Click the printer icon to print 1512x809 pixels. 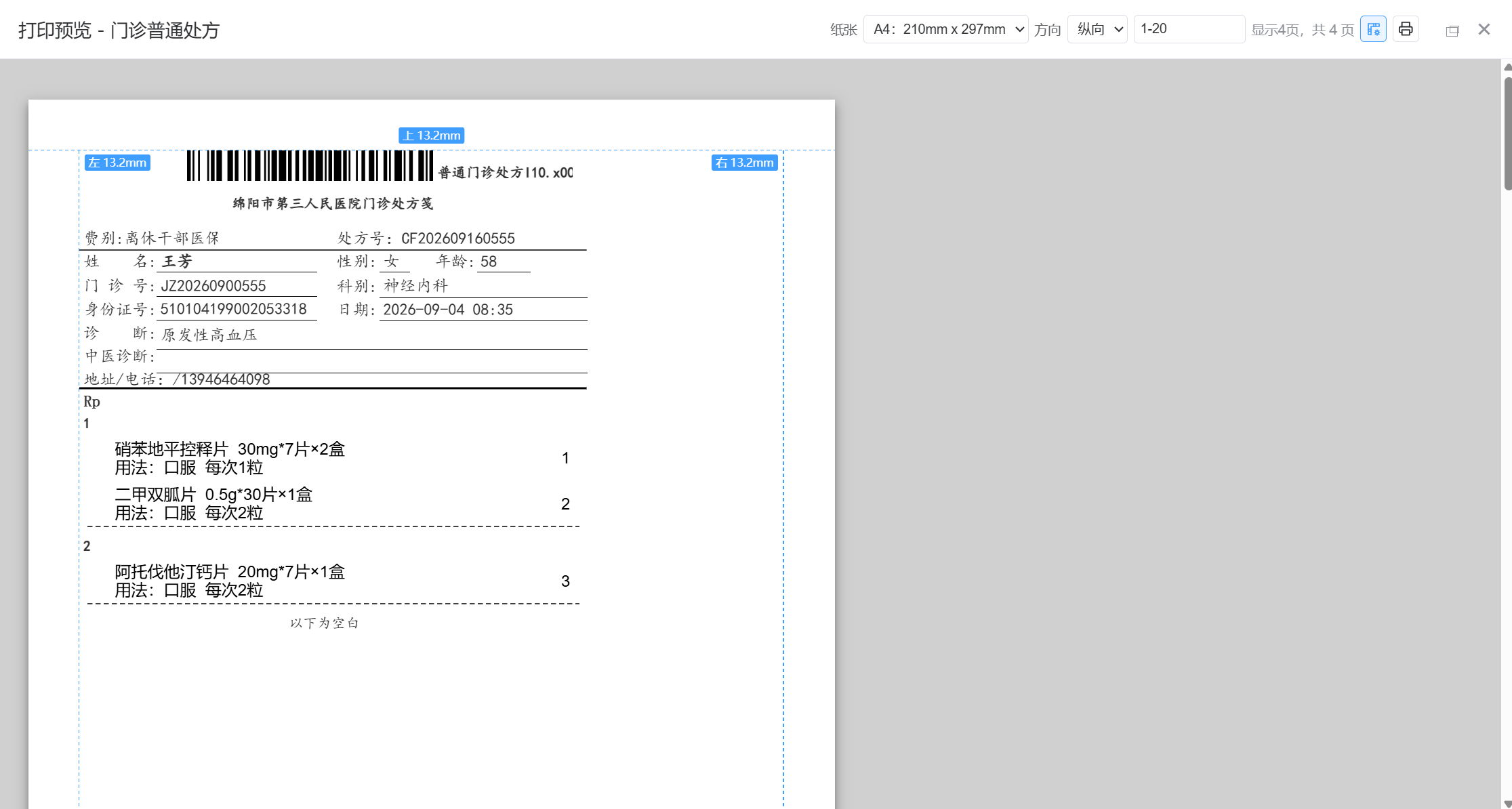[1406, 29]
